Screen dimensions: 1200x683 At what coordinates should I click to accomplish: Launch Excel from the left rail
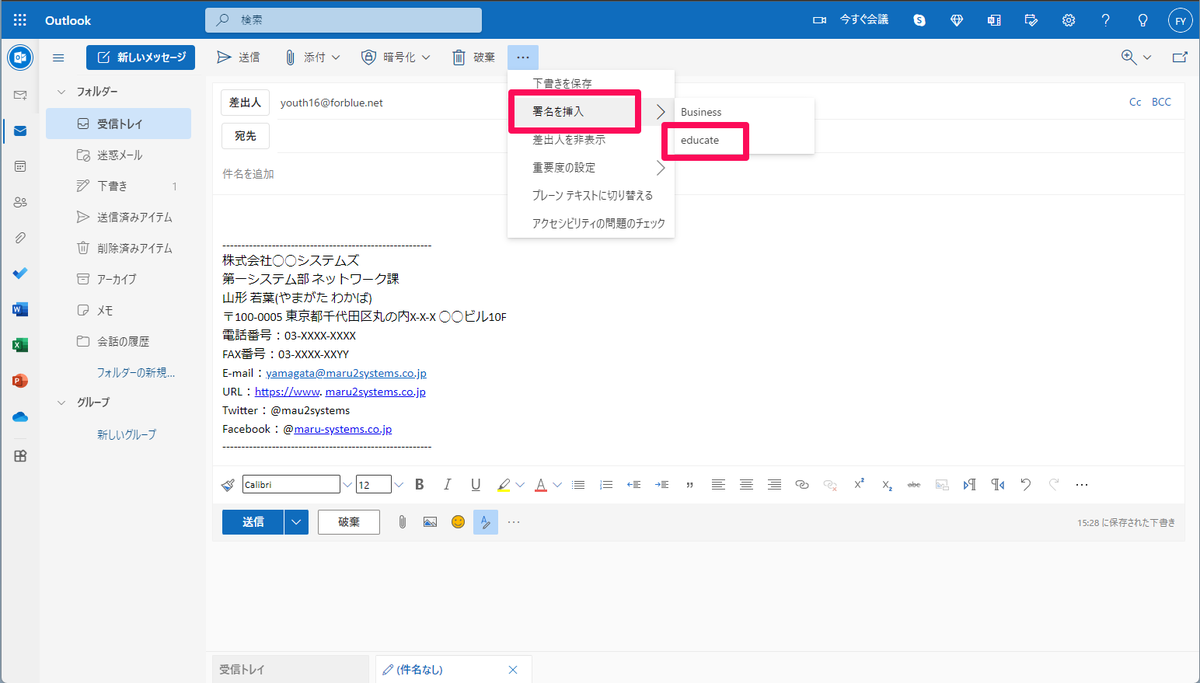(20, 345)
